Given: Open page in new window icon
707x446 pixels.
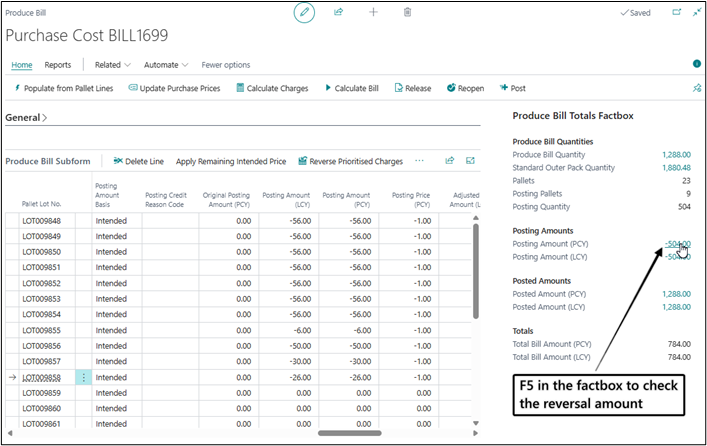Looking at the screenshot, I should (677, 12).
